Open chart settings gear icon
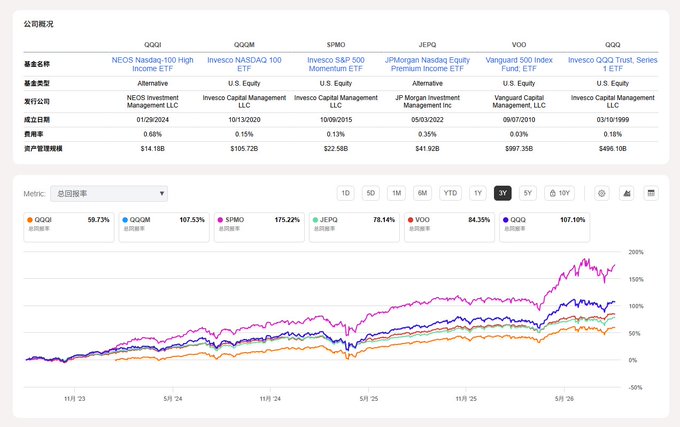 [602, 193]
